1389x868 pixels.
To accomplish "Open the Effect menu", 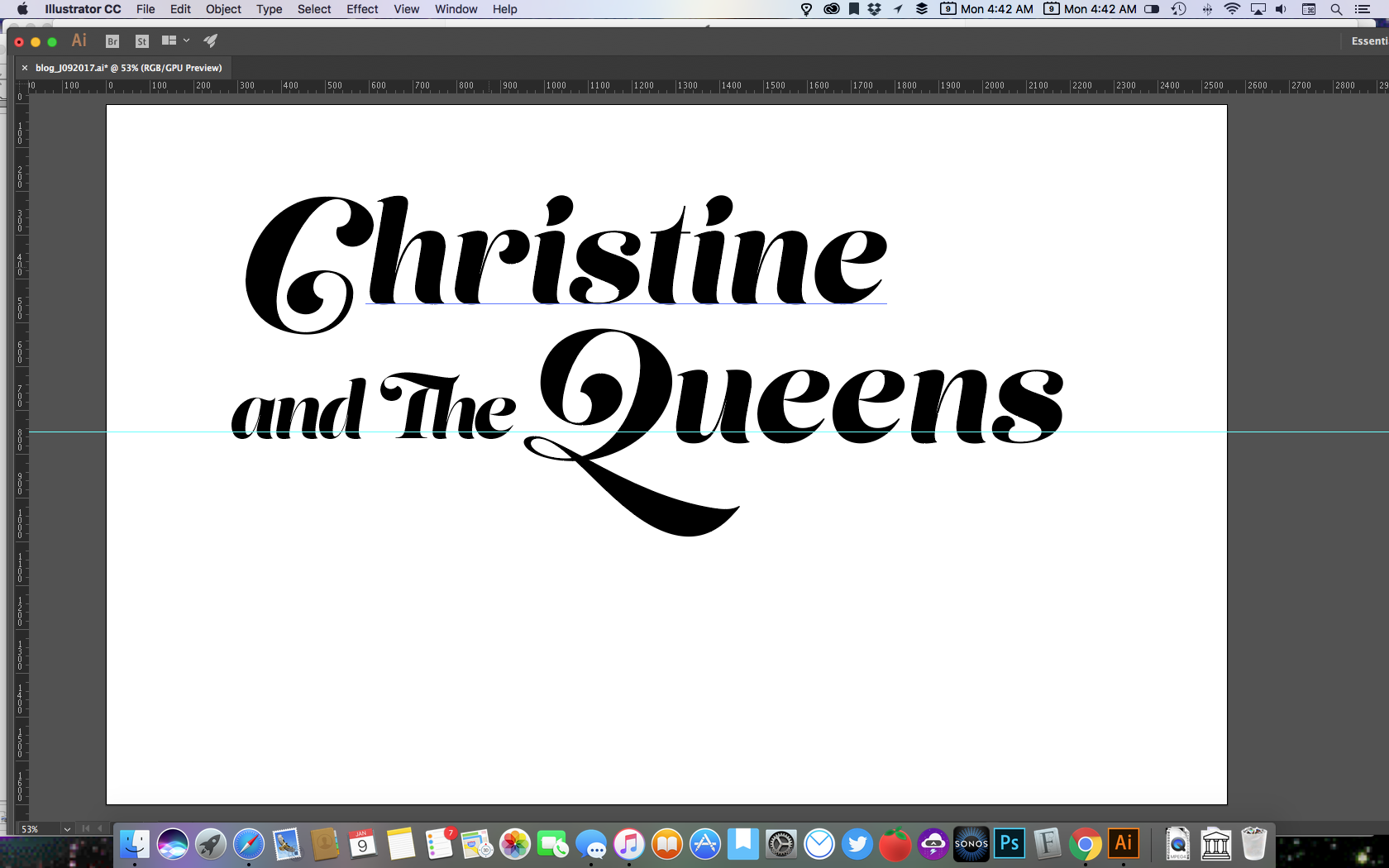I will click(x=362, y=9).
